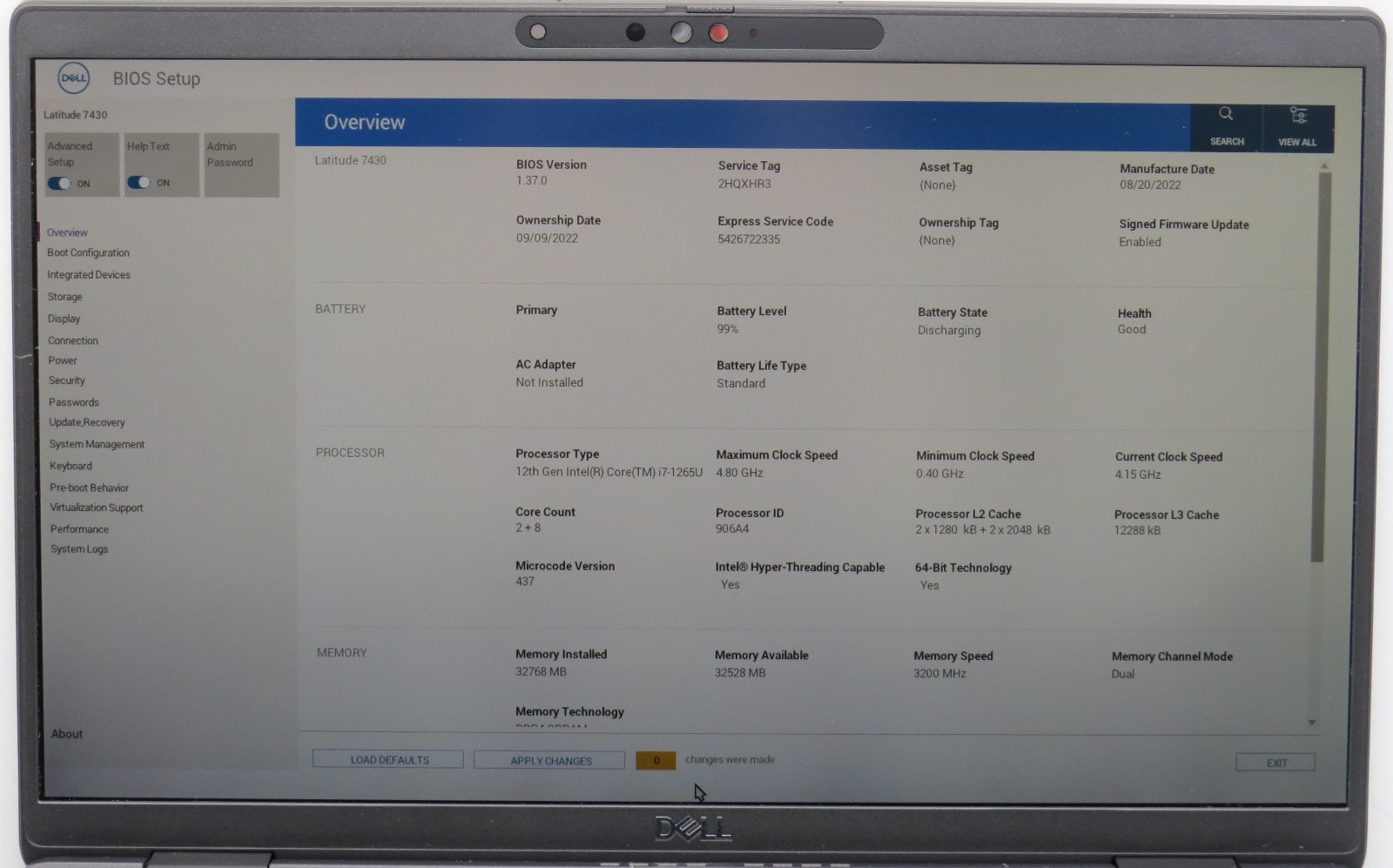Open the Search magnifier icon

coord(1226,114)
